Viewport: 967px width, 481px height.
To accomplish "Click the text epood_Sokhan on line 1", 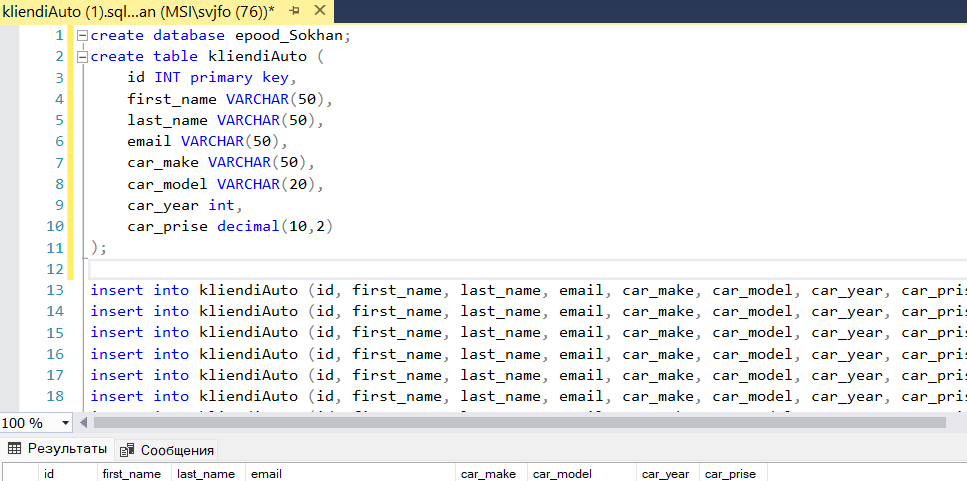I will click(288, 36).
